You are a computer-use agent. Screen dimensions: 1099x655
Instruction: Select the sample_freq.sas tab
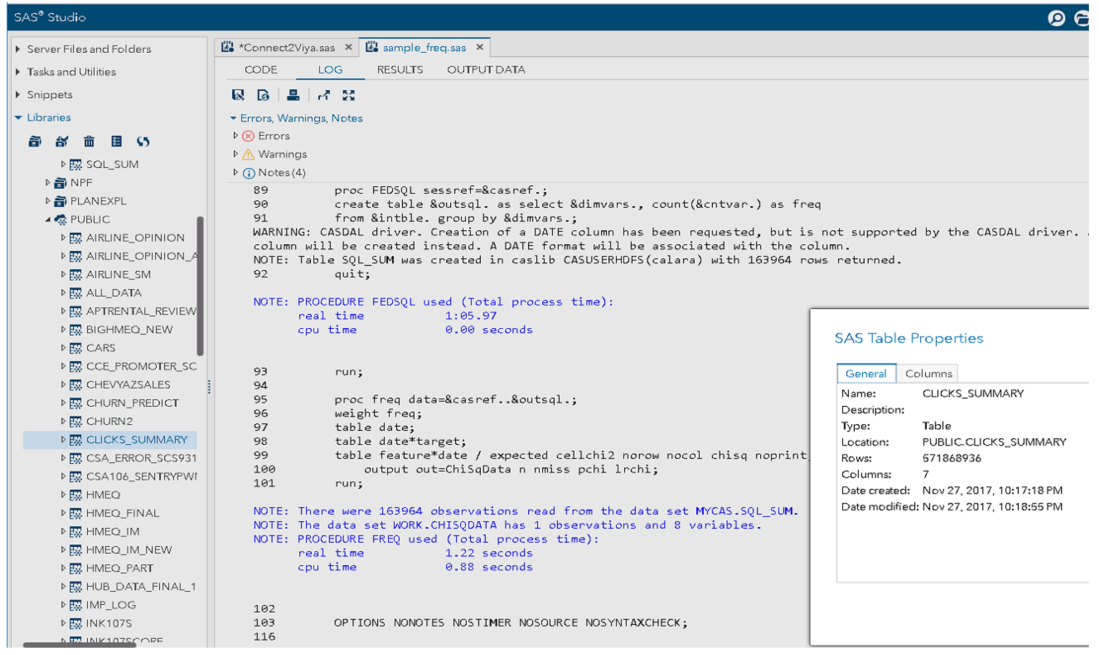[424, 48]
